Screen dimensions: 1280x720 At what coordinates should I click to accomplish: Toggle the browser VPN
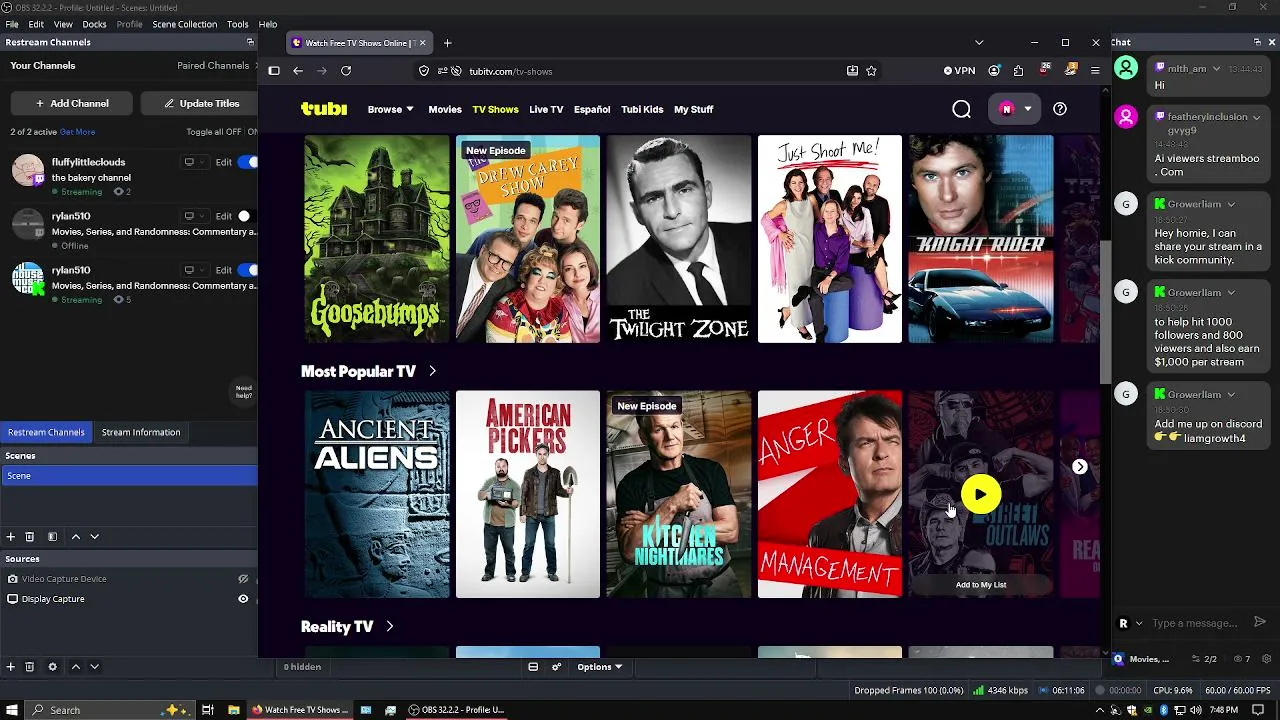959,71
